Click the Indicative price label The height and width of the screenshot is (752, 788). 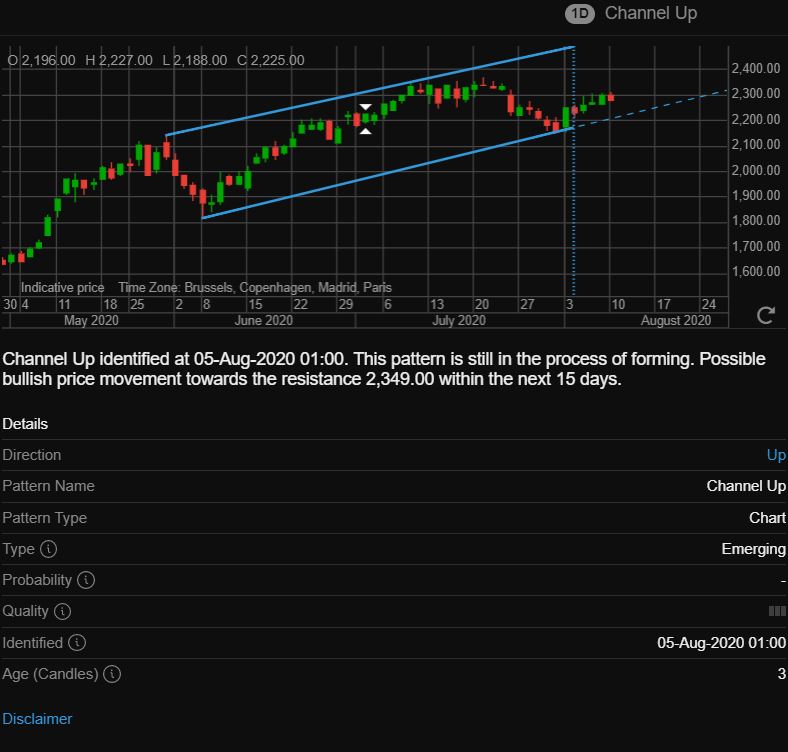pyautogui.click(x=62, y=288)
